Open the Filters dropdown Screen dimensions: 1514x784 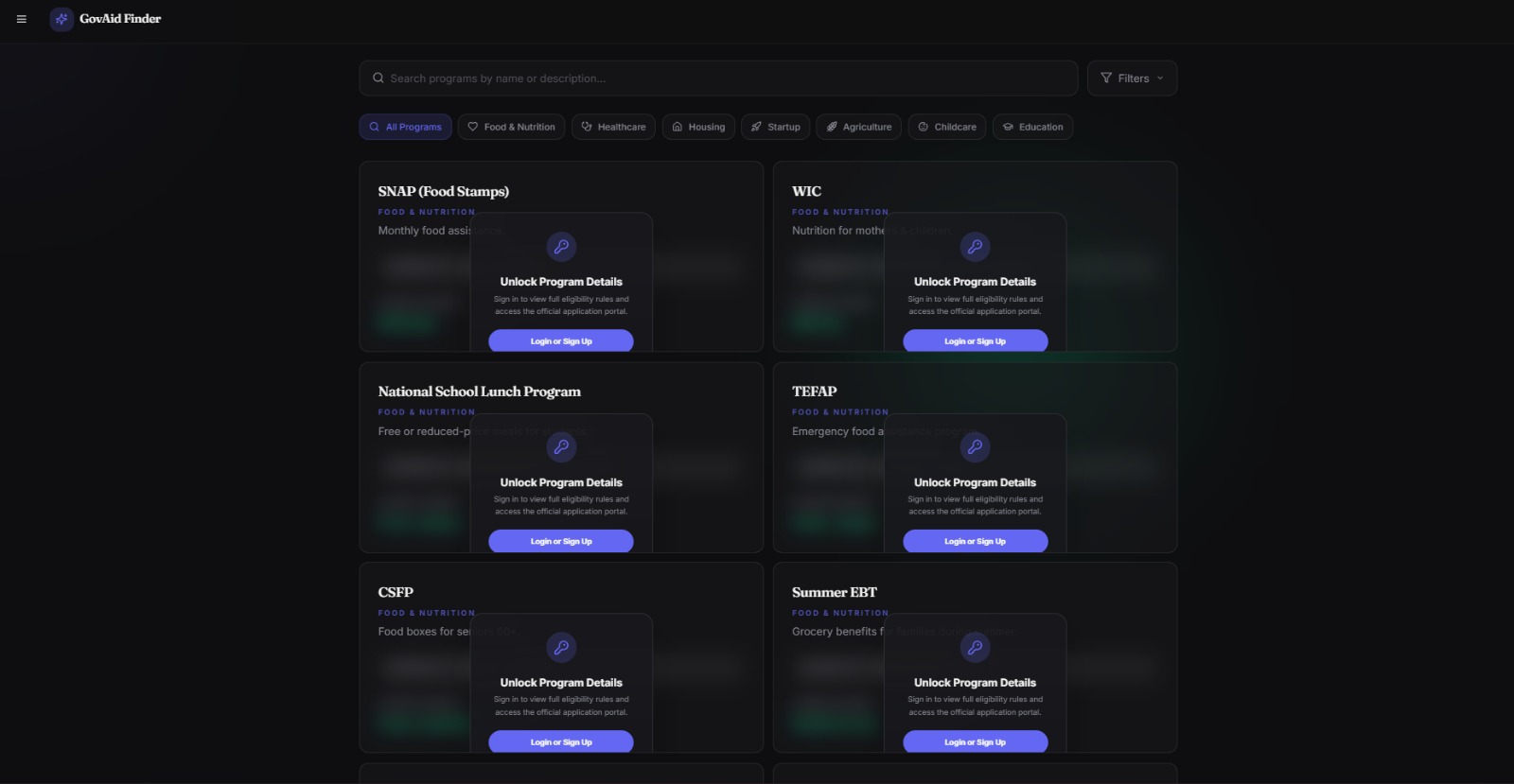point(1132,78)
